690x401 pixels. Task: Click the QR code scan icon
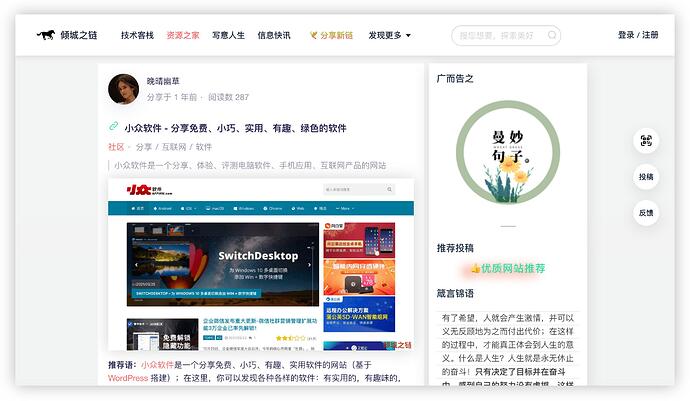646,141
